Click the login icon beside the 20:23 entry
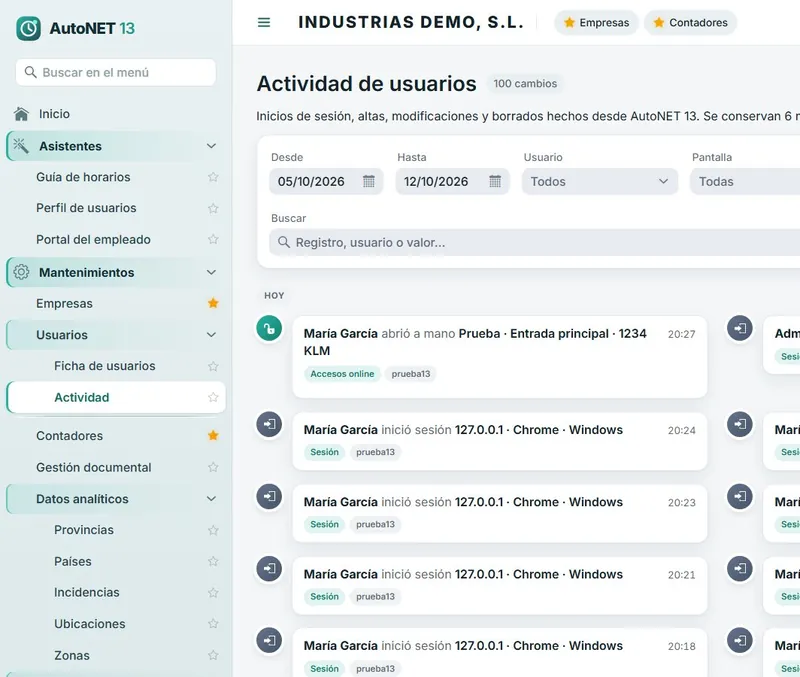800x677 pixels. click(x=269, y=496)
